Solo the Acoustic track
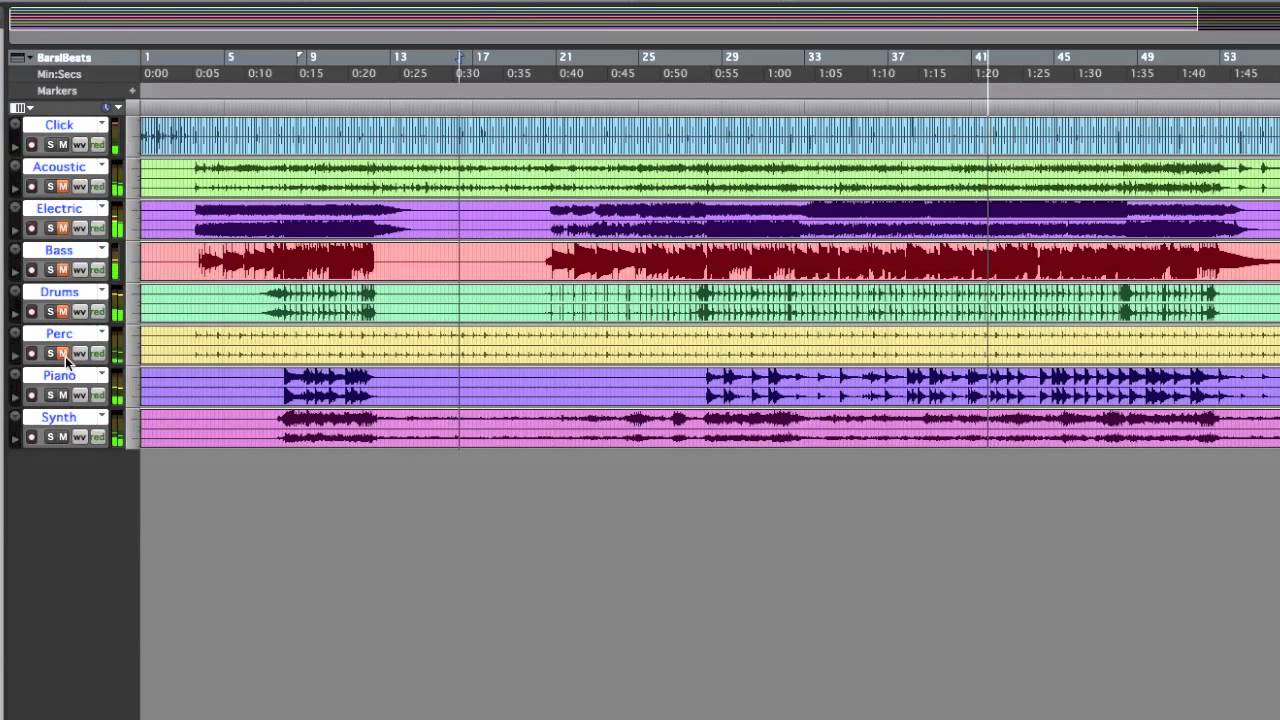The image size is (1280, 720). click(x=50, y=187)
